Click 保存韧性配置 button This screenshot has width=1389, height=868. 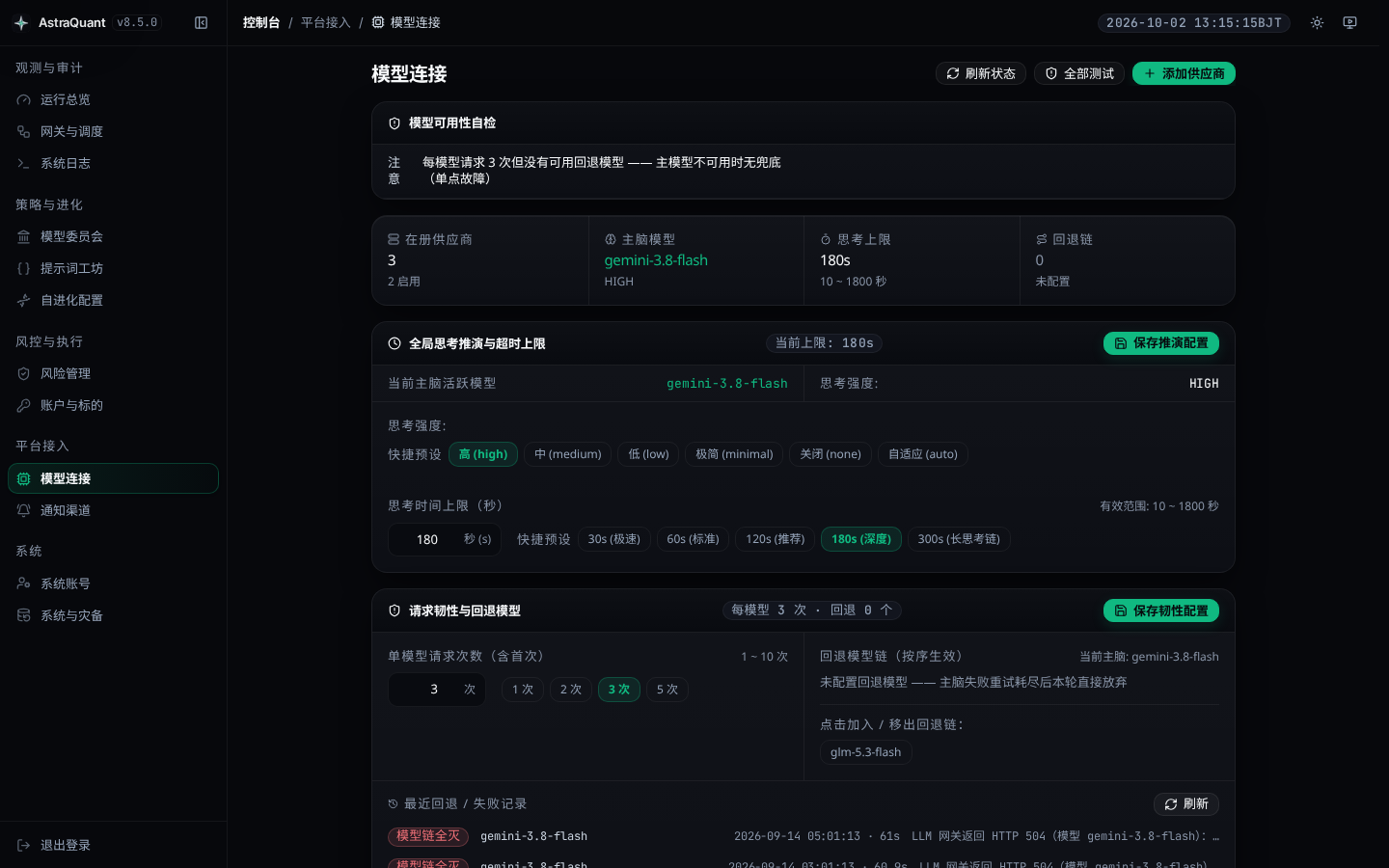click(1161, 610)
